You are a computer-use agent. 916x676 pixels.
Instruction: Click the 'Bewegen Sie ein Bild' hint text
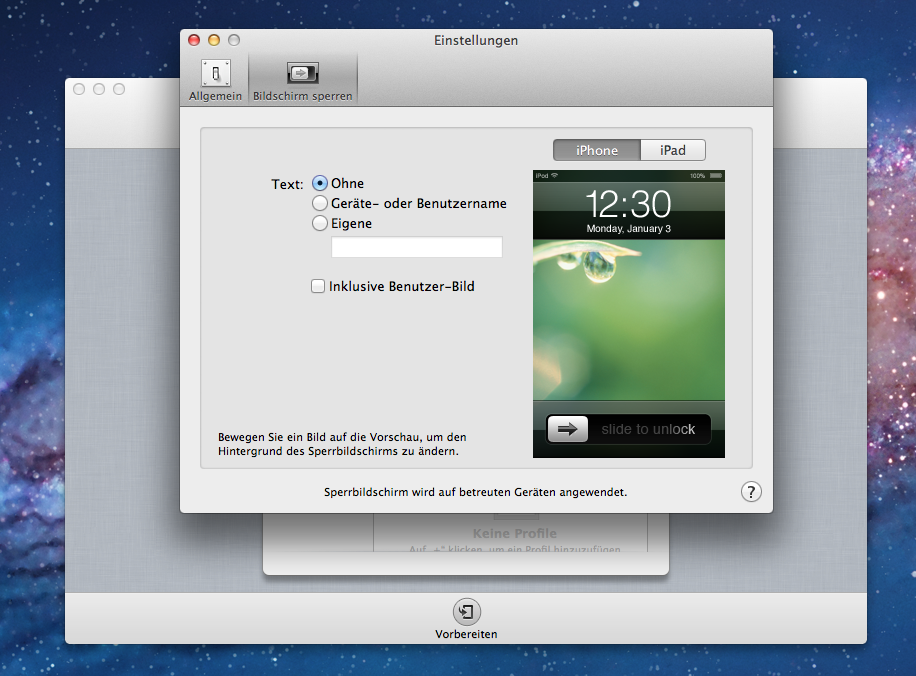click(342, 444)
